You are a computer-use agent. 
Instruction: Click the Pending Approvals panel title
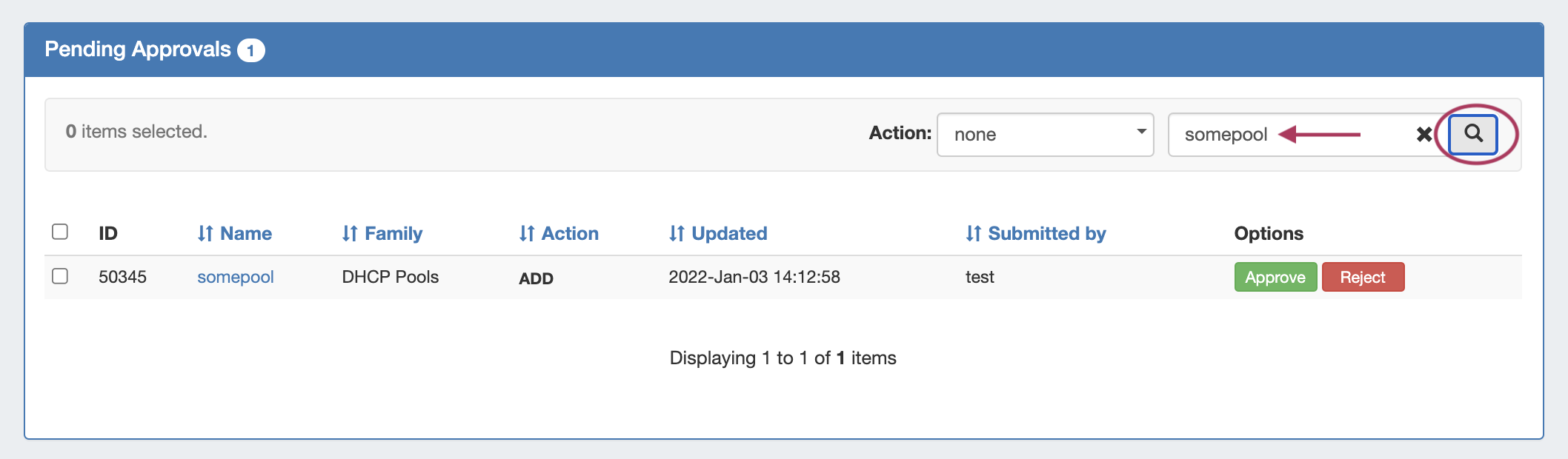(x=138, y=50)
